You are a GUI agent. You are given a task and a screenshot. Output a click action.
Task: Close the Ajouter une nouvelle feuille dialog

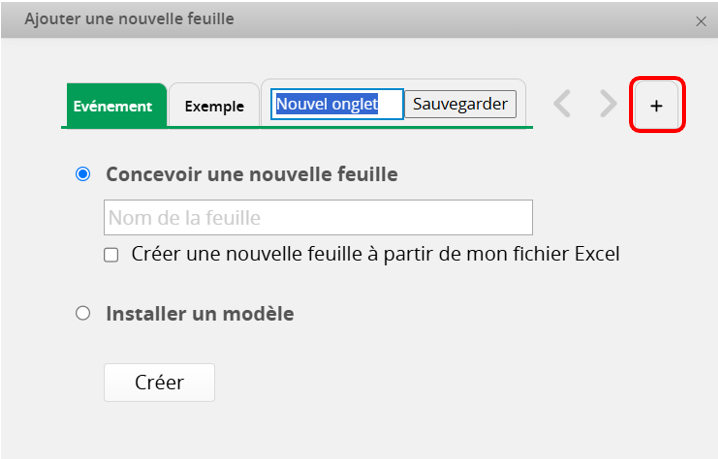(700, 20)
